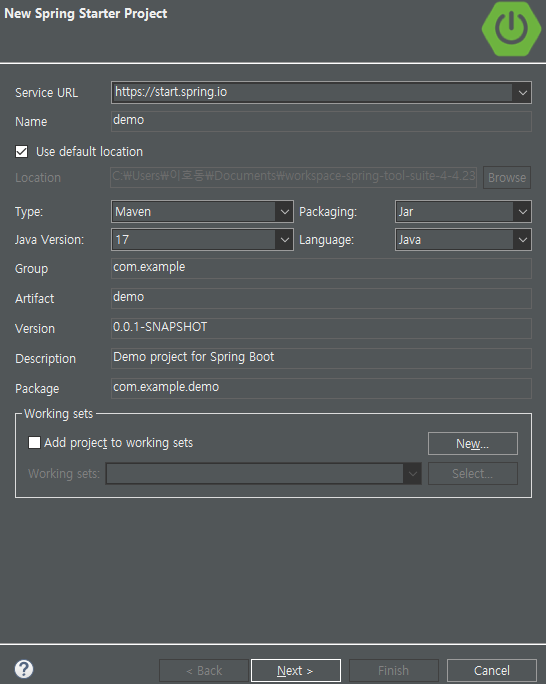Click into the Group field com.example
The height and width of the screenshot is (684, 546).
(321, 268)
